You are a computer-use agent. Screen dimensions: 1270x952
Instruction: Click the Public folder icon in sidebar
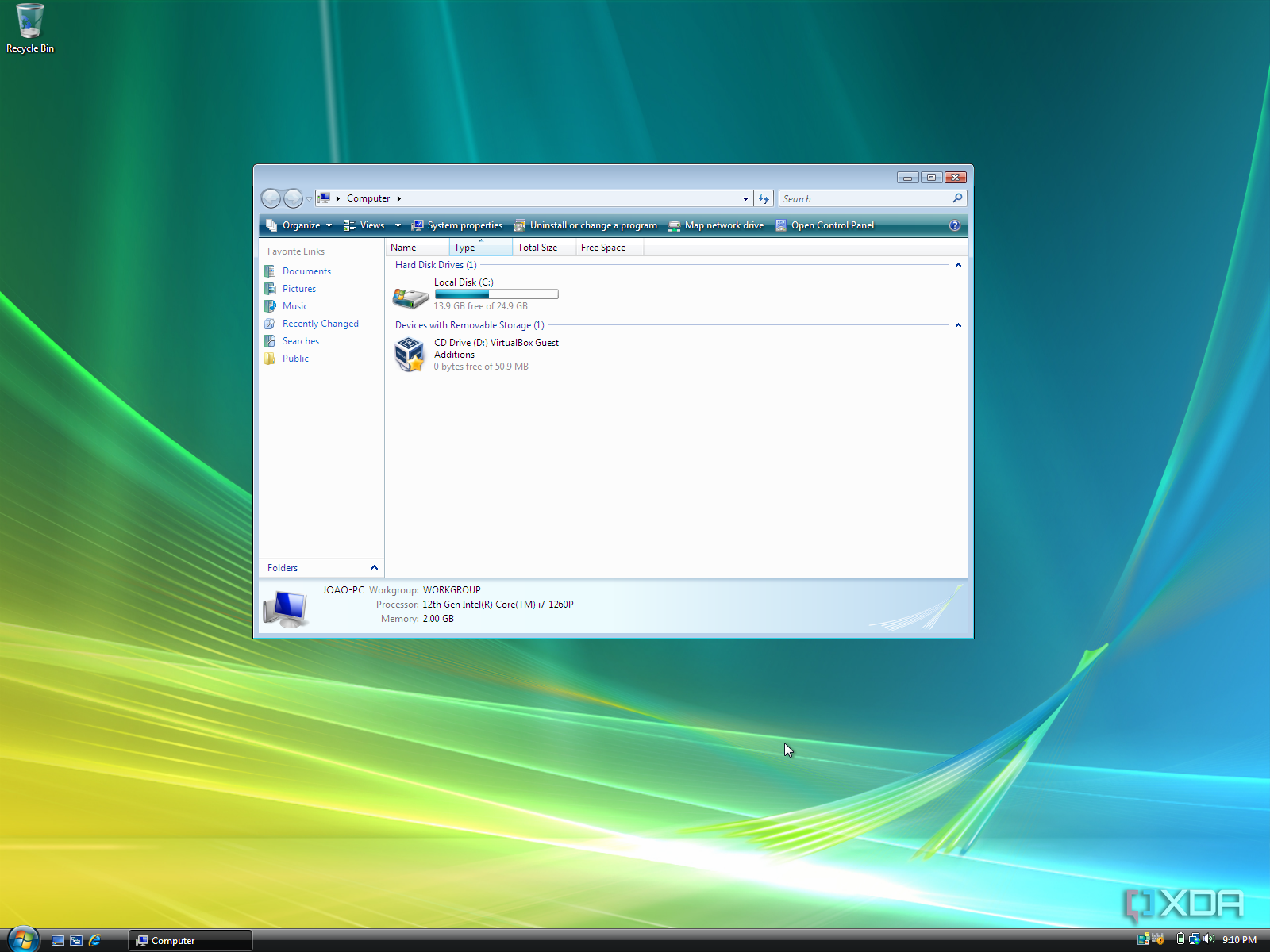[x=270, y=359]
